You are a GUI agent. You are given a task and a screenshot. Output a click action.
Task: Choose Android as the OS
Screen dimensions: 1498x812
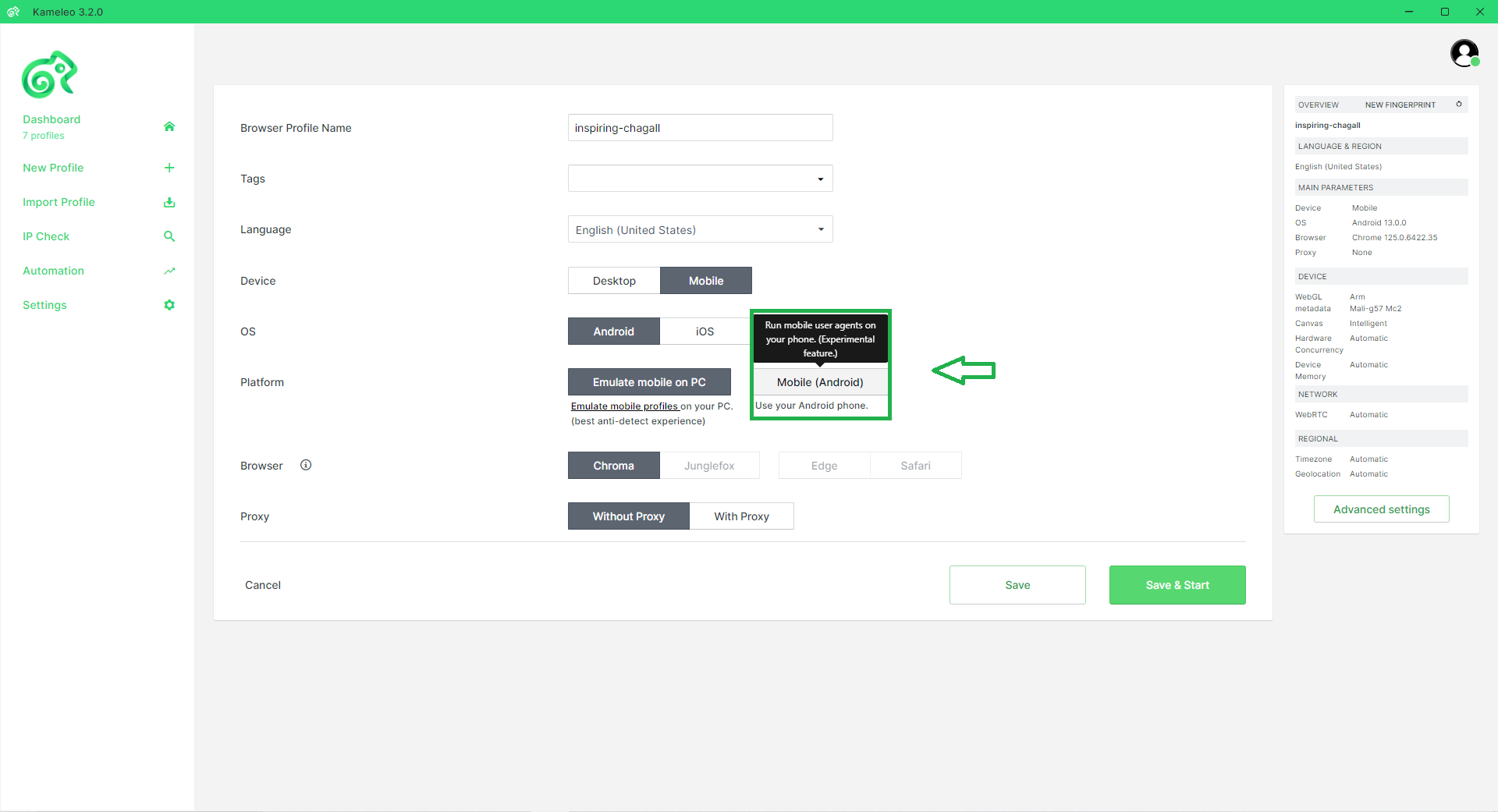pyautogui.click(x=614, y=332)
